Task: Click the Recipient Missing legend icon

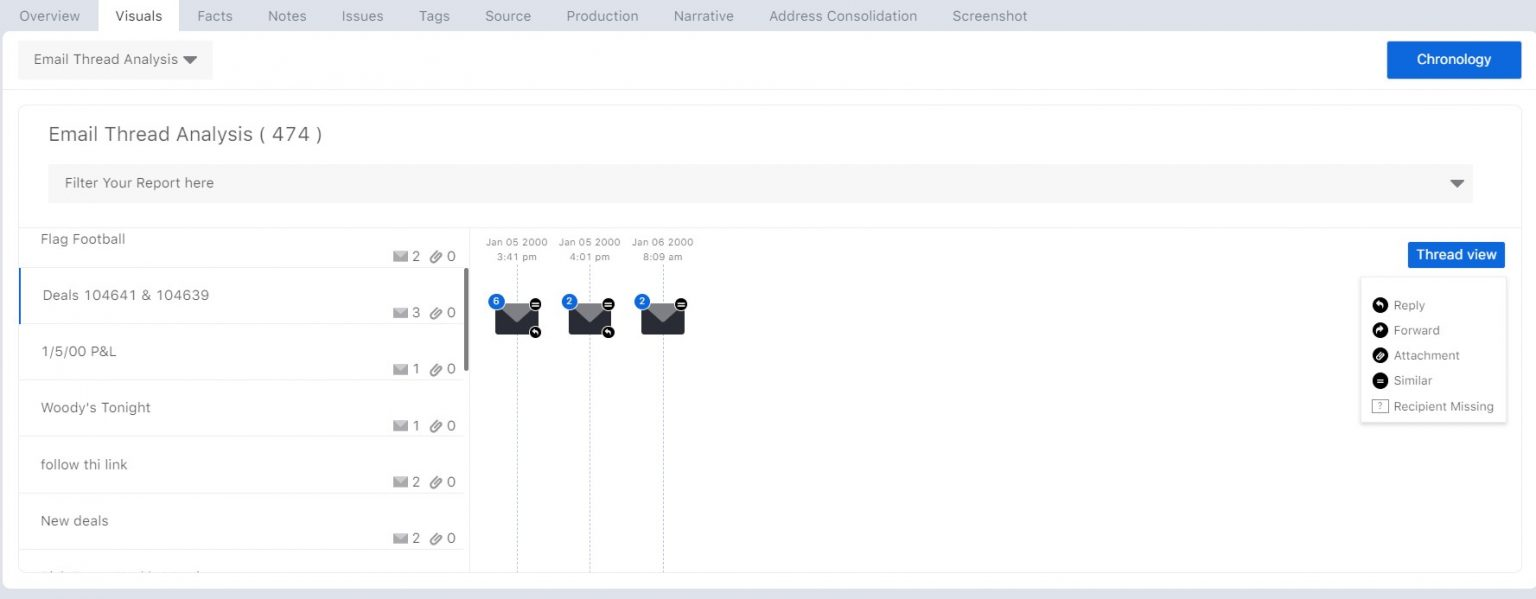Action: pyautogui.click(x=1380, y=406)
